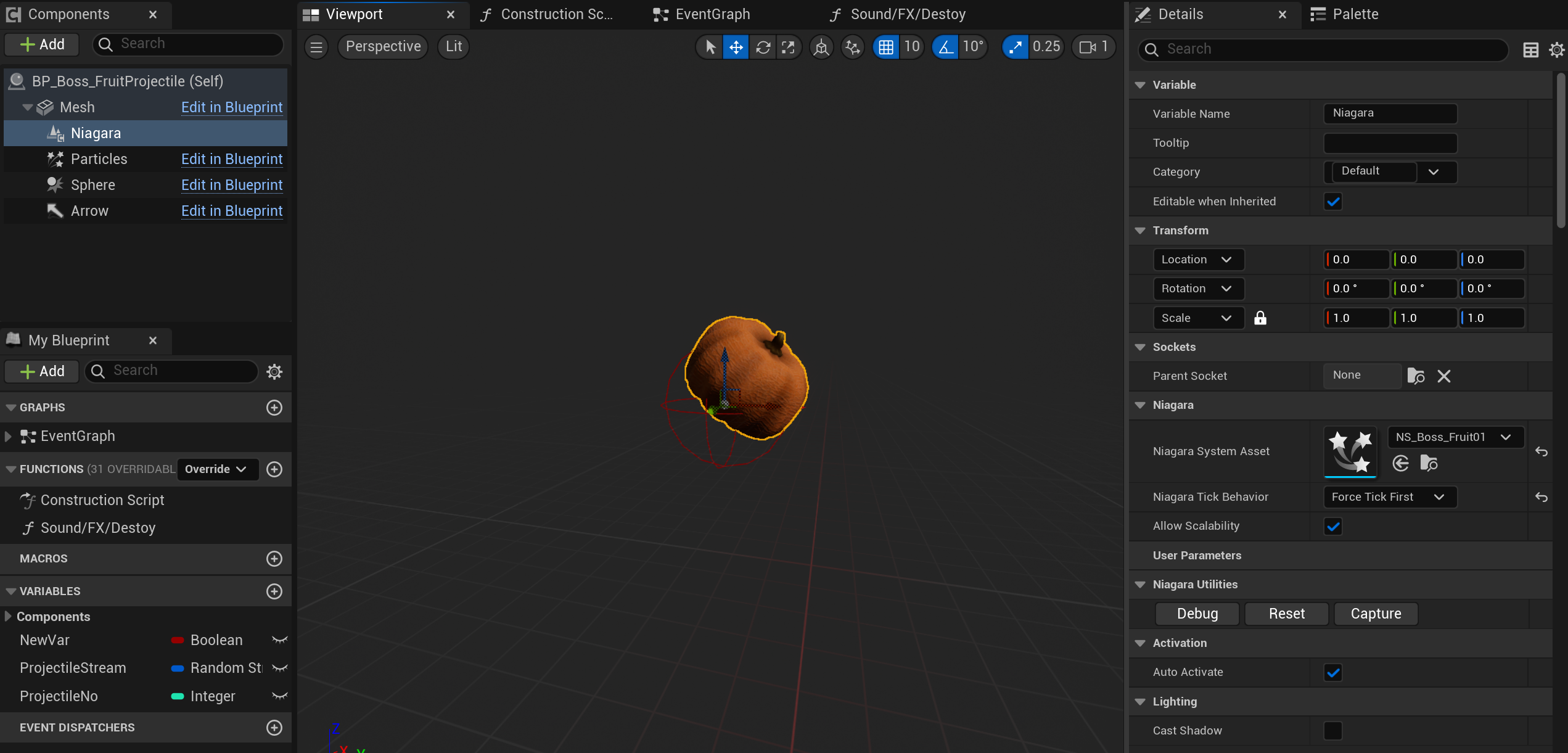Click Edit in Blueprint link for Sphere

tap(232, 185)
